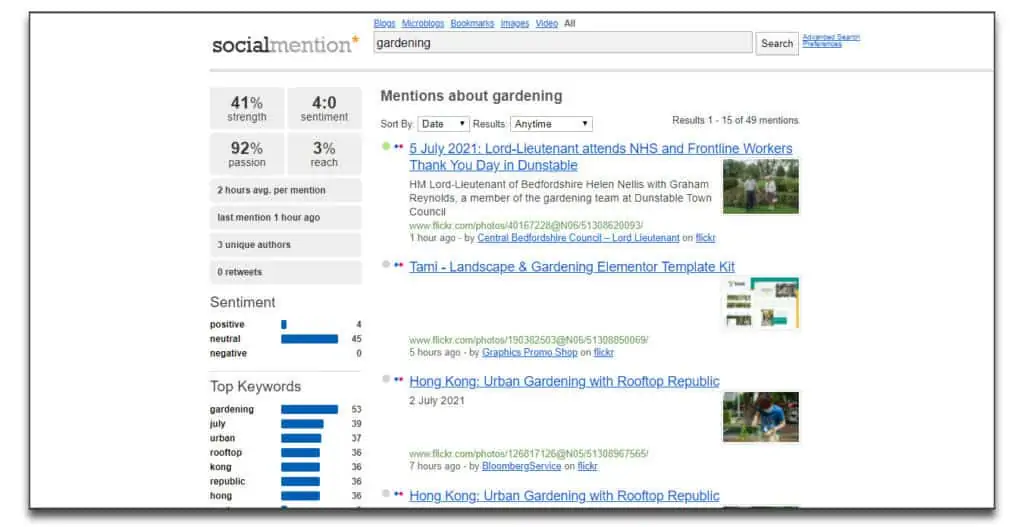Click the BloombergService author link

coord(521,466)
